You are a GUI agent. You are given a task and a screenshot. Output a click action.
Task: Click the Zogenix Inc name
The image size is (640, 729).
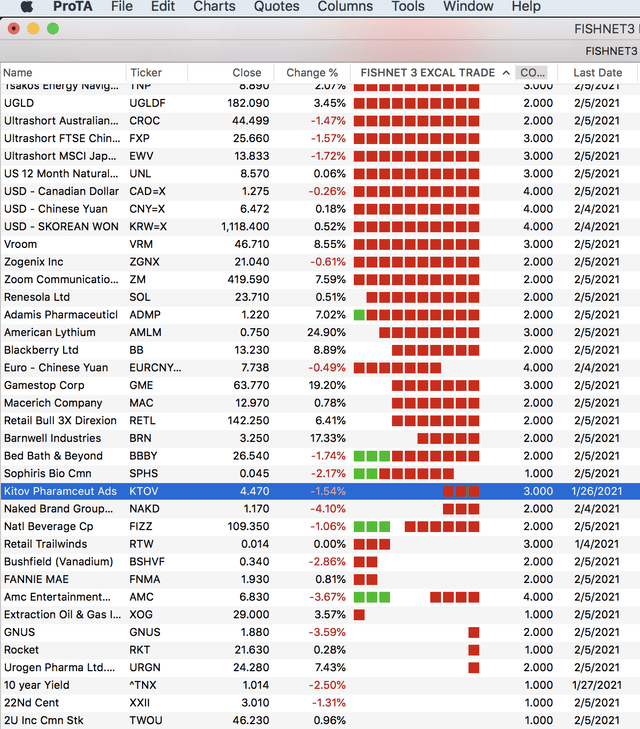click(x=33, y=262)
